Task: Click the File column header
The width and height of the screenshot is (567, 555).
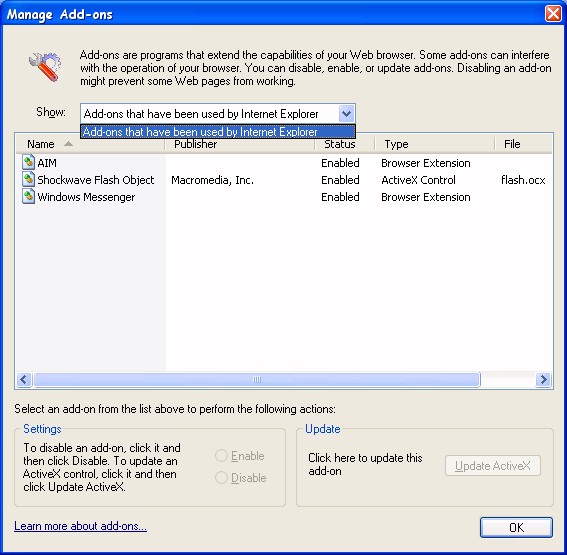Action: click(523, 144)
